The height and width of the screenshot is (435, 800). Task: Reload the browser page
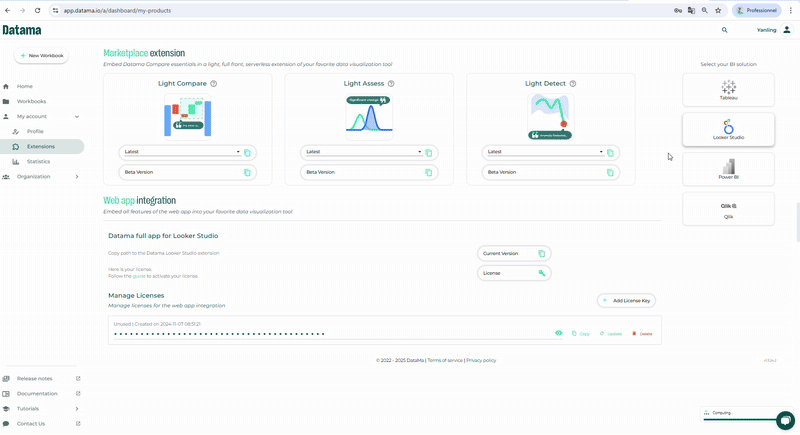38,10
